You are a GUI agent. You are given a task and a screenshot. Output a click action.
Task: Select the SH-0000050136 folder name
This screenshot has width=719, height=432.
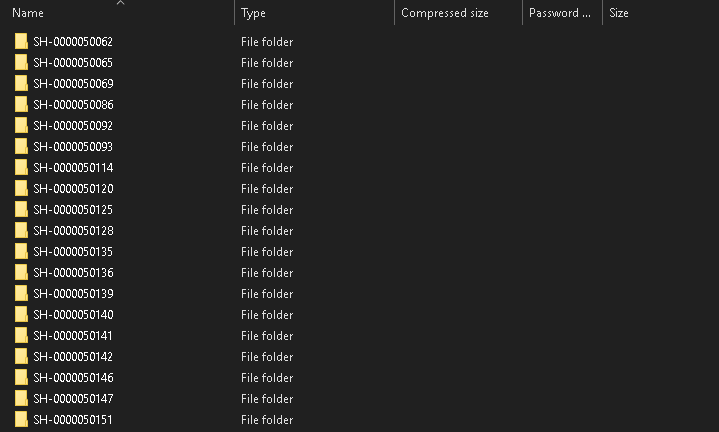[x=73, y=273]
